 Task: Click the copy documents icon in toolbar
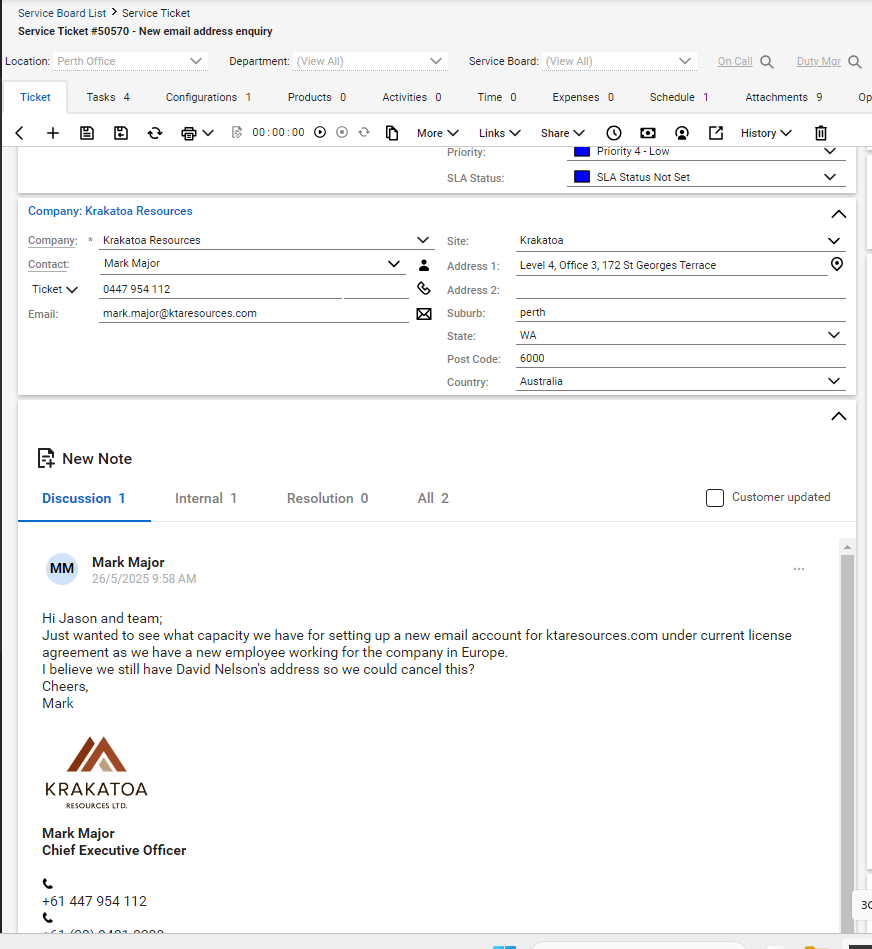pyautogui.click(x=392, y=133)
